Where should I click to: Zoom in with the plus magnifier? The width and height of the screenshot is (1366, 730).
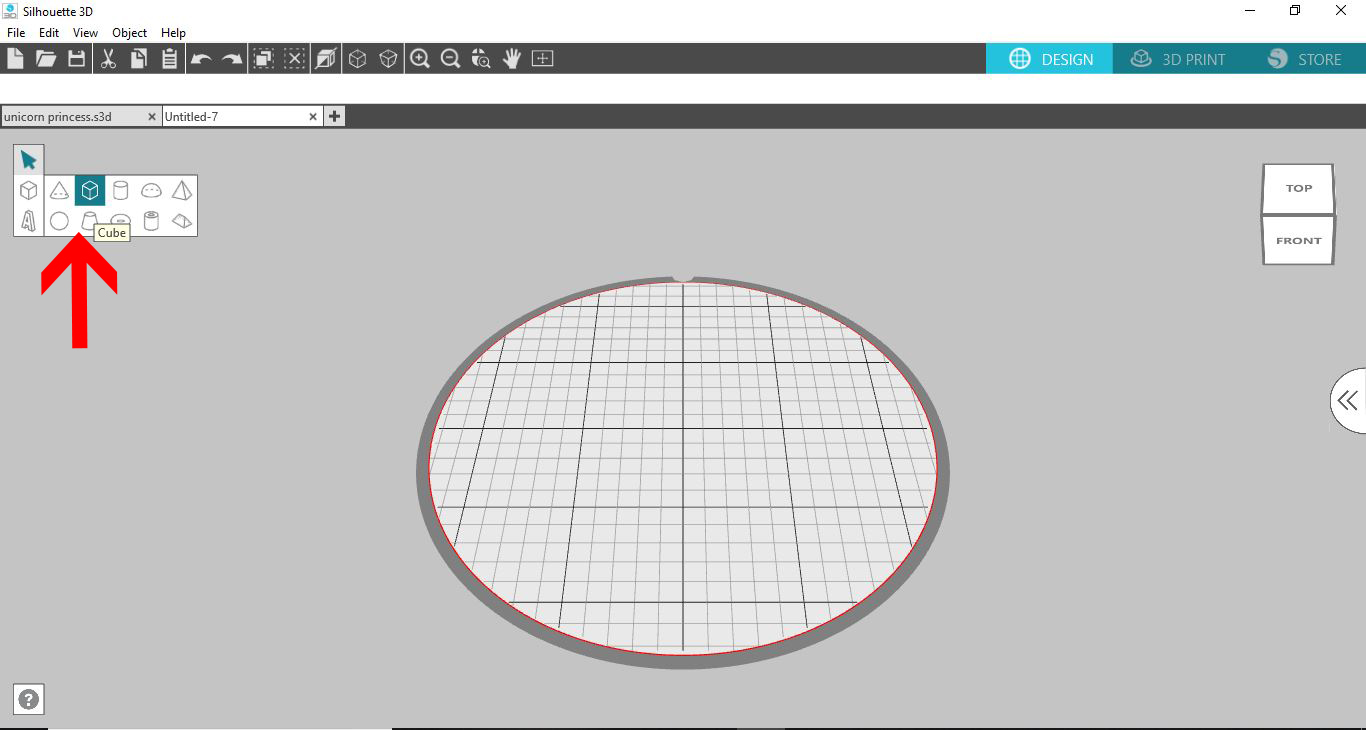[x=420, y=59]
